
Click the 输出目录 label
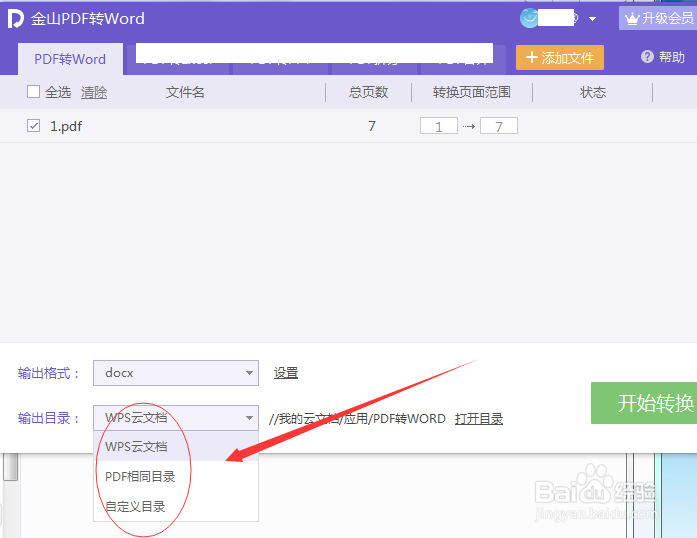click(x=48, y=418)
